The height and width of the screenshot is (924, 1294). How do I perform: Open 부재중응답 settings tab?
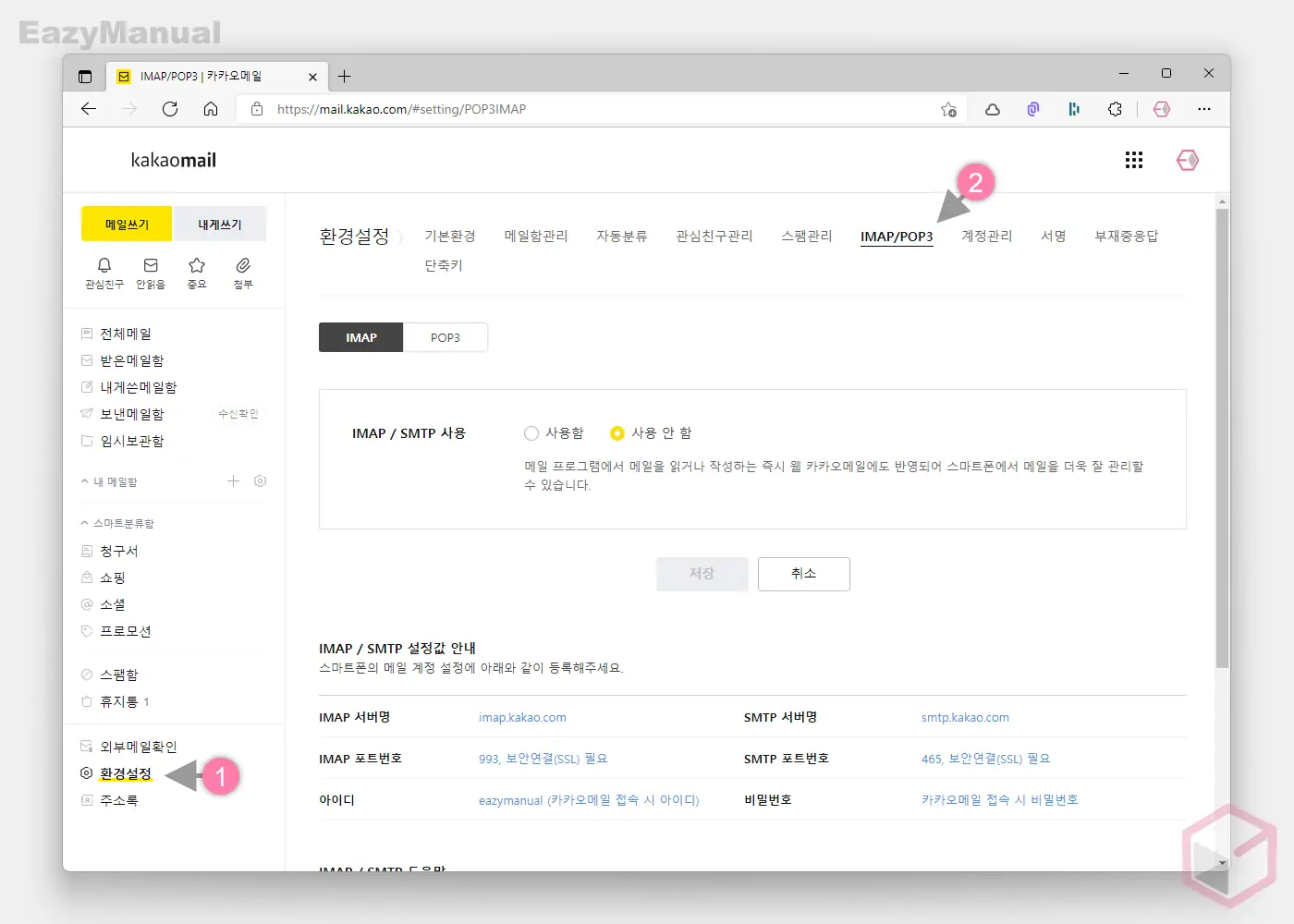point(1127,237)
